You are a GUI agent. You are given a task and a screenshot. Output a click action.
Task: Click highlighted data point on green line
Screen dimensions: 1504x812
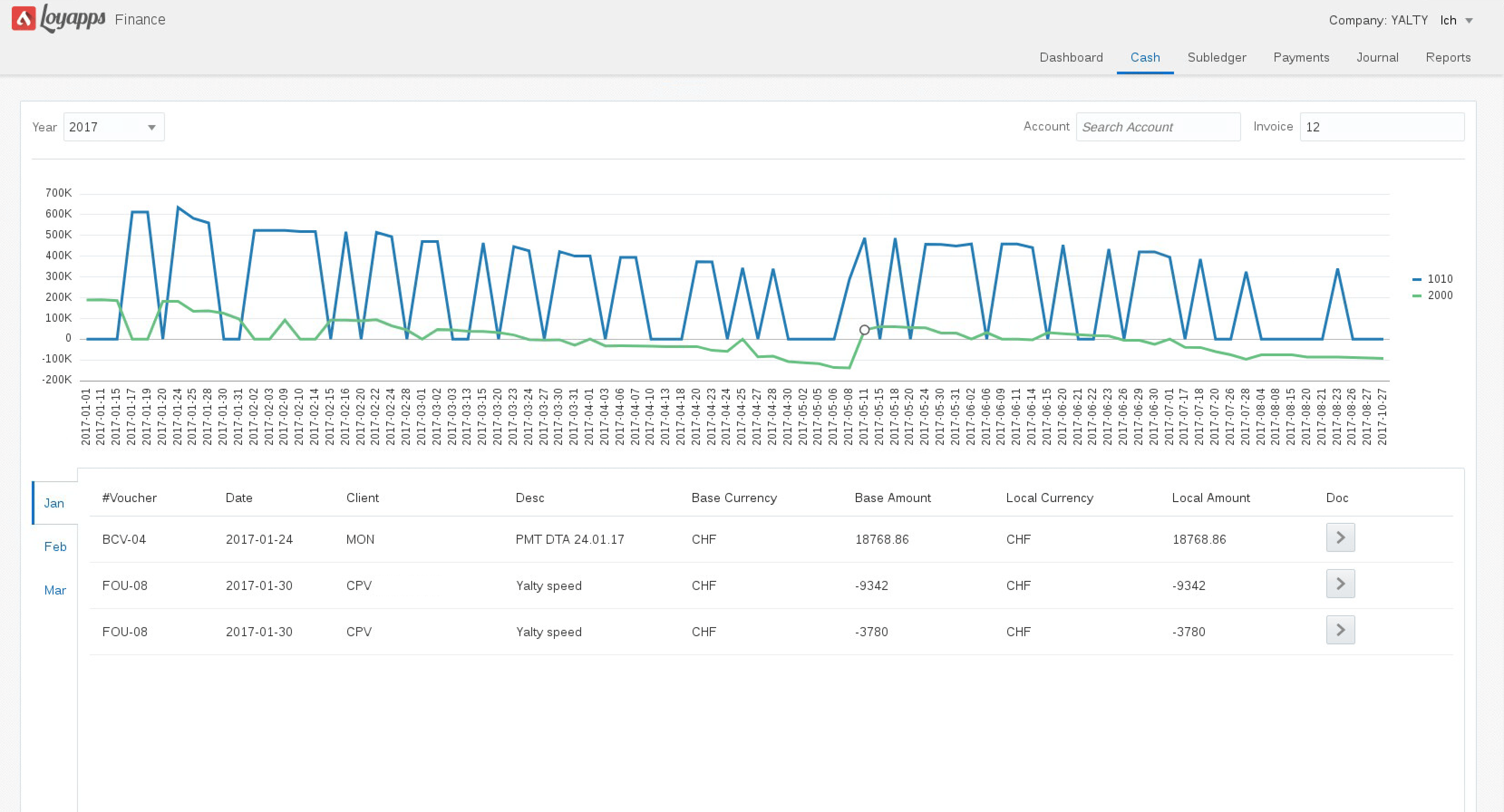point(864,330)
